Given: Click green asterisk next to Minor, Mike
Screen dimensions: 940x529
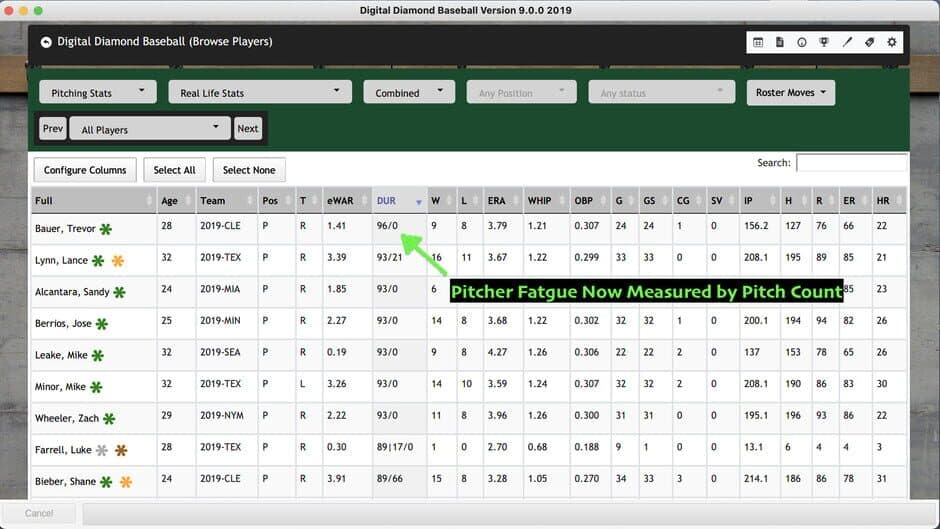Looking at the screenshot, I should 96,387.
